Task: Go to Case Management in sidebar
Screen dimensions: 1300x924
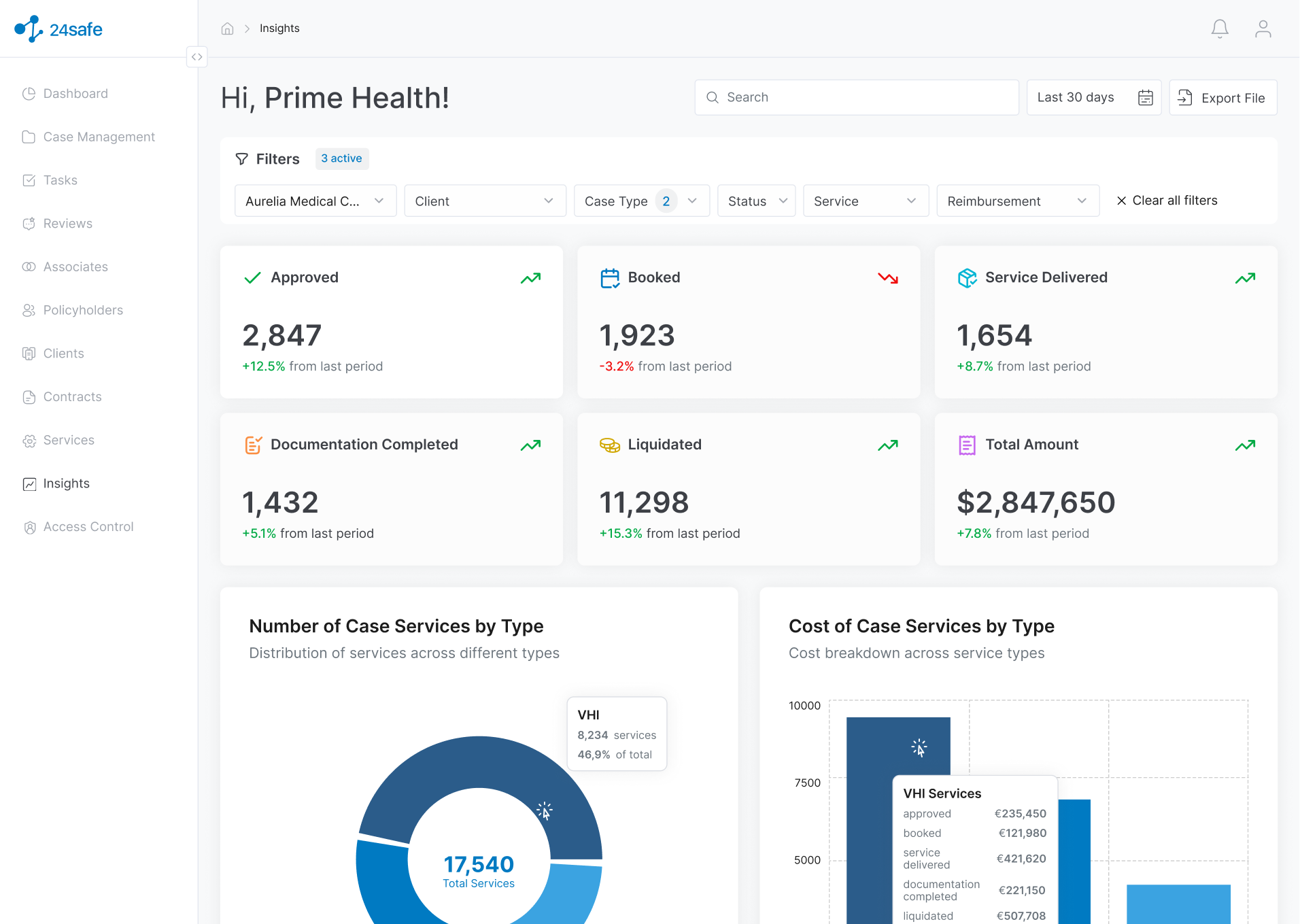Action: click(x=99, y=137)
